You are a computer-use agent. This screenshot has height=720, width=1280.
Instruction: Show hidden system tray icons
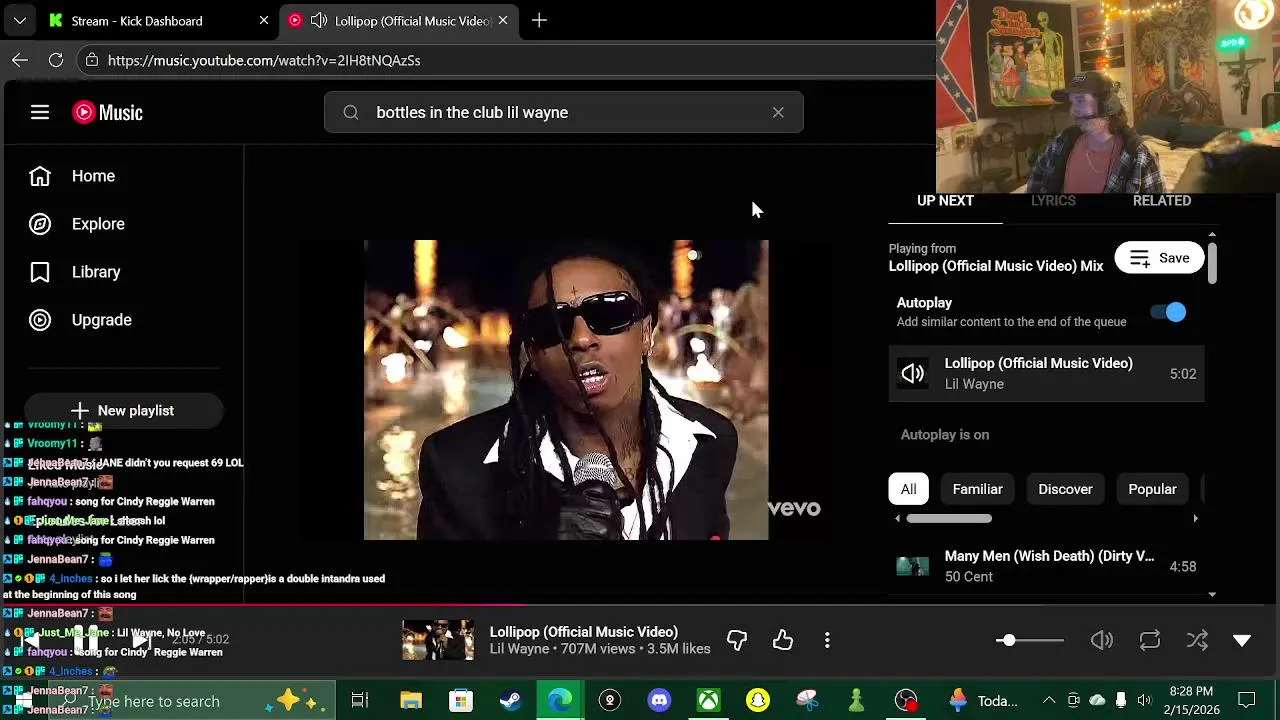[x=1048, y=700]
